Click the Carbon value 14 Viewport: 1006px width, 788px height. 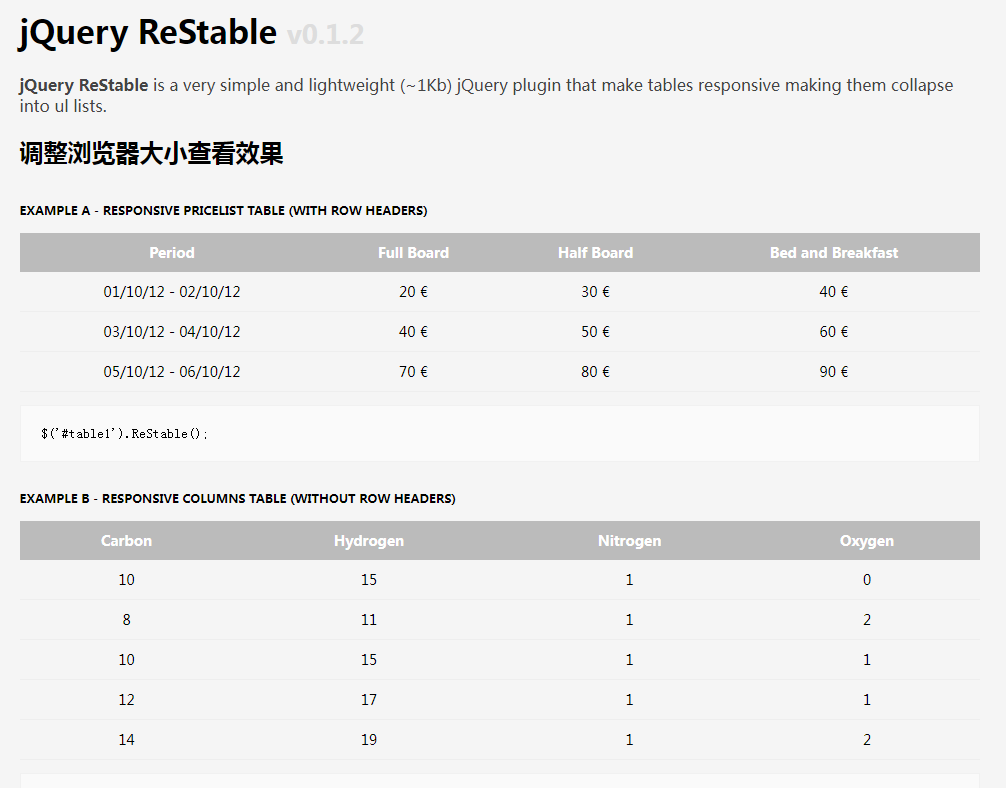[x=126, y=740]
